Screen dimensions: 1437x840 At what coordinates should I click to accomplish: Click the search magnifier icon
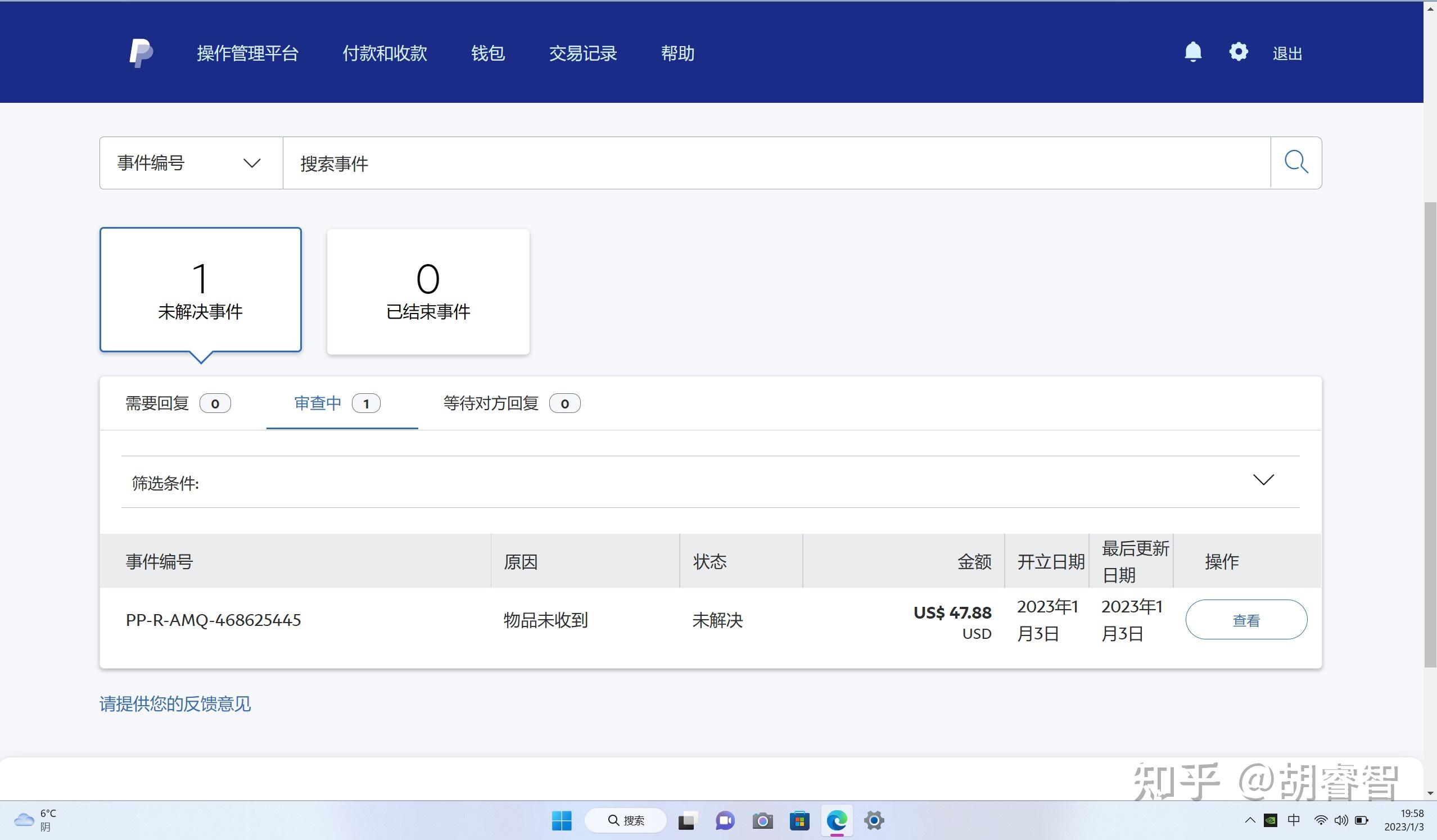tap(1295, 162)
